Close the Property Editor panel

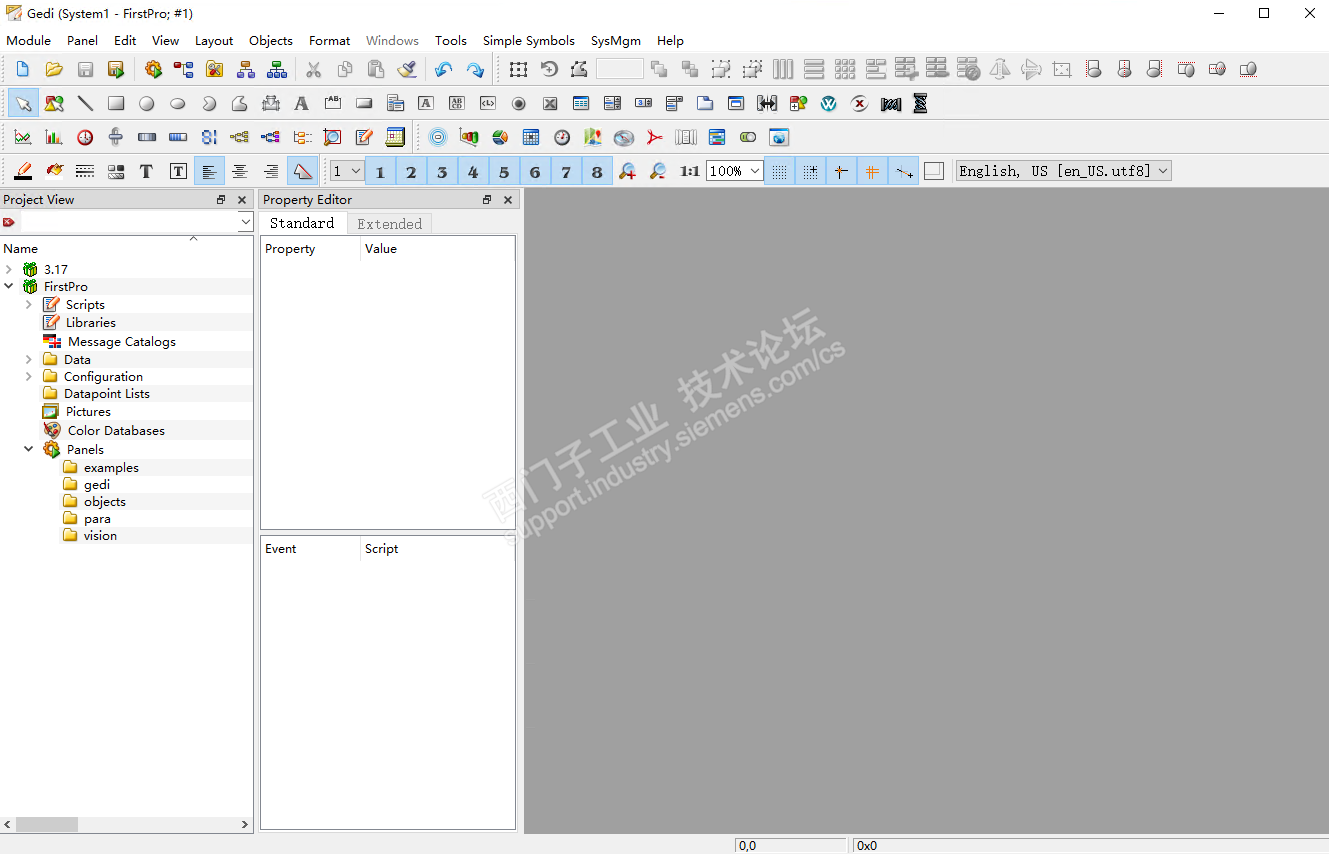[508, 200]
